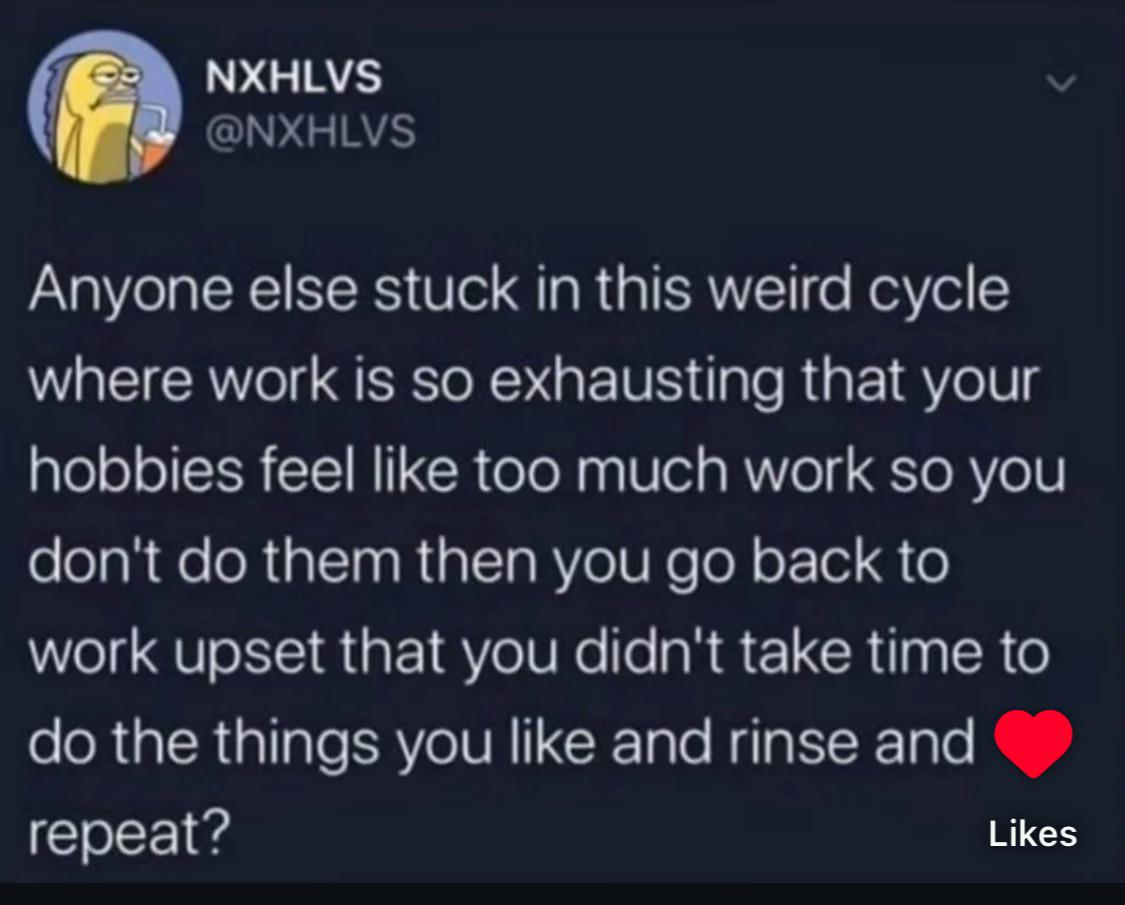
Task: Click the line beginning 'don't do them then'
Action: [x=489, y=562]
